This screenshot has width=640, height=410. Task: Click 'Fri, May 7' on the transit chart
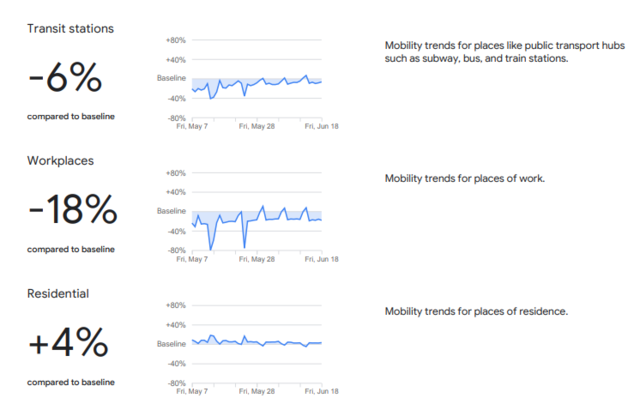coord(193,127)
